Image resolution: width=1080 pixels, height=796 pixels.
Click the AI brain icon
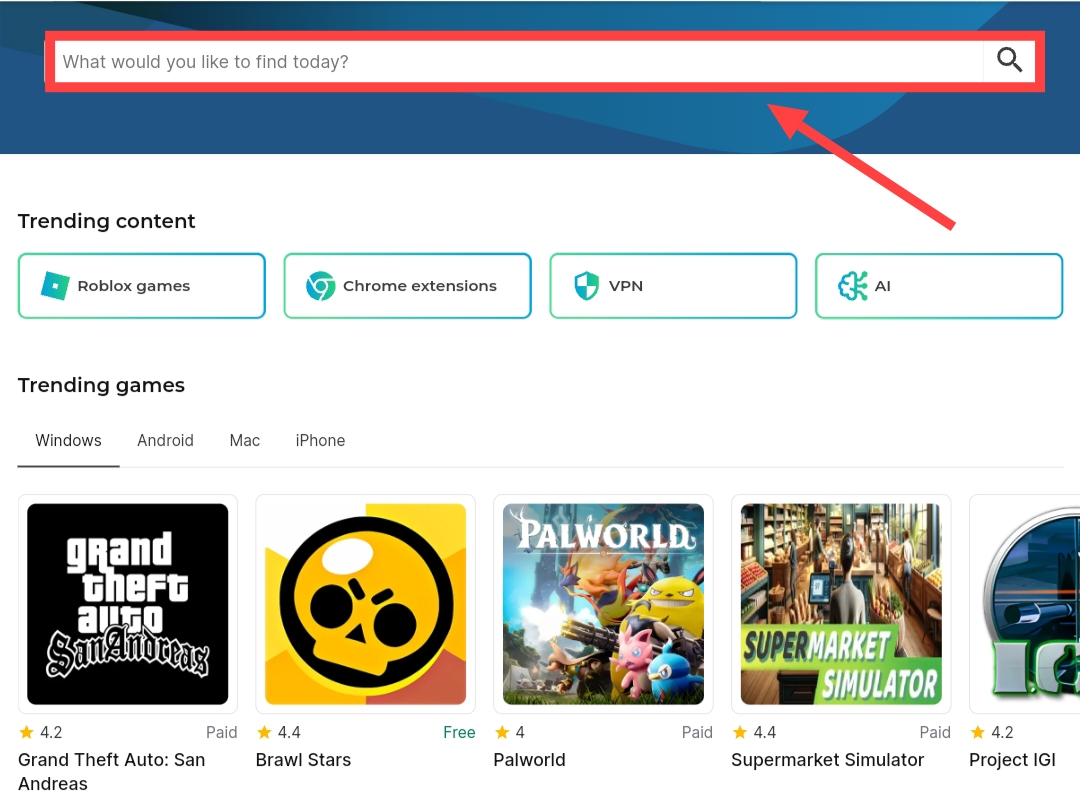[x=852, y=286]
